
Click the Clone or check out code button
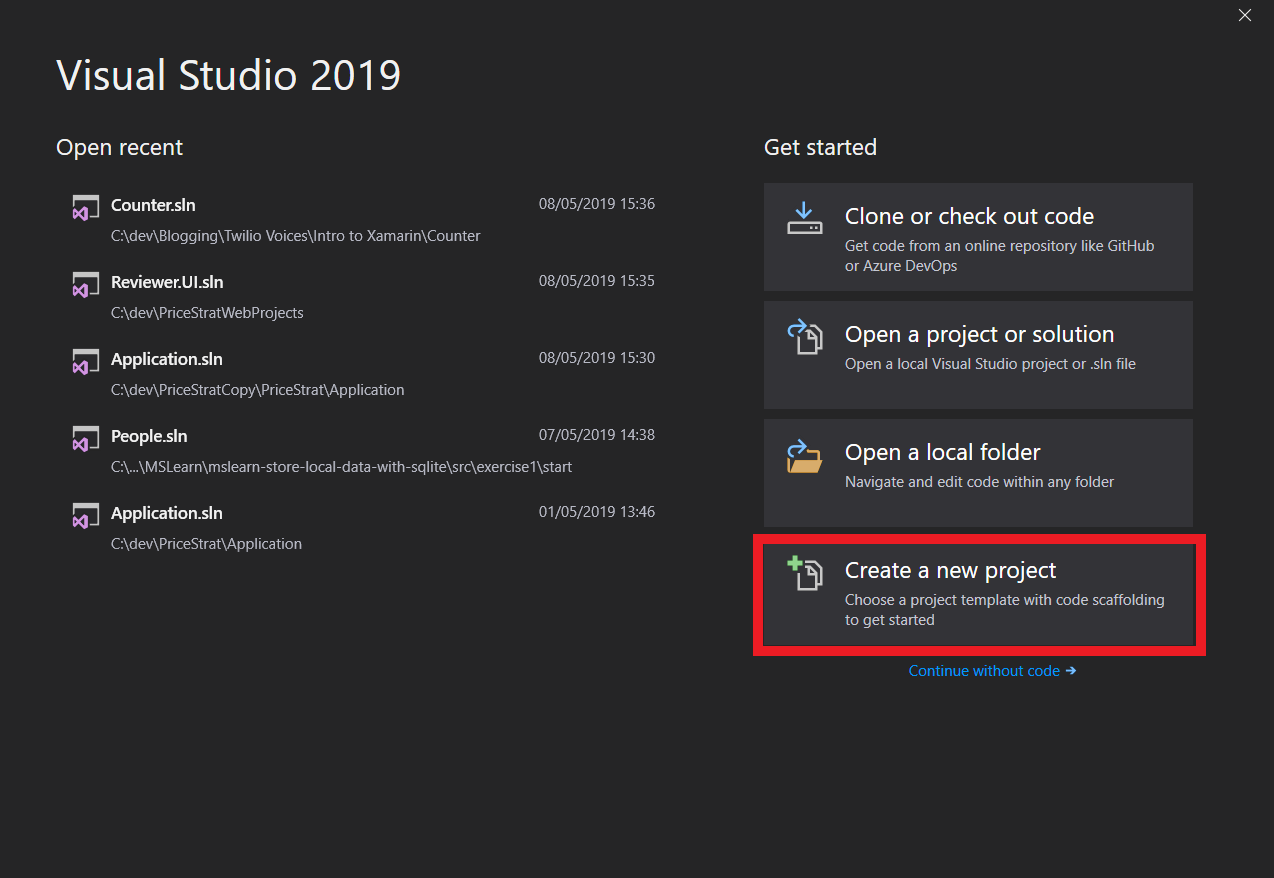click(x=978, y=237)
